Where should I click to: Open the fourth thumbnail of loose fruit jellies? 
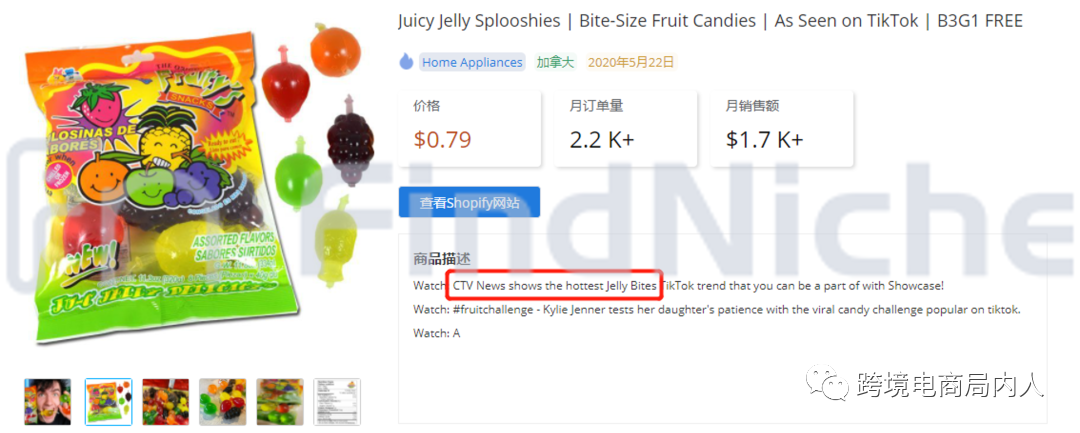(222, 401)
